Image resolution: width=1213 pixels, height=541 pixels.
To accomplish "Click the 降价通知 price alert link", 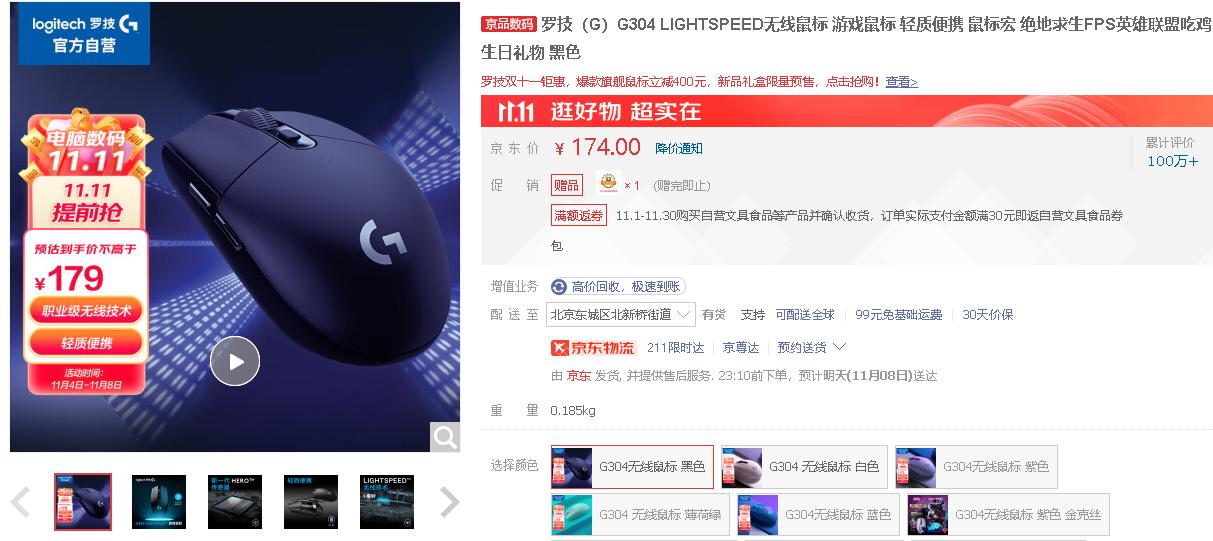I will pos(679,148).
